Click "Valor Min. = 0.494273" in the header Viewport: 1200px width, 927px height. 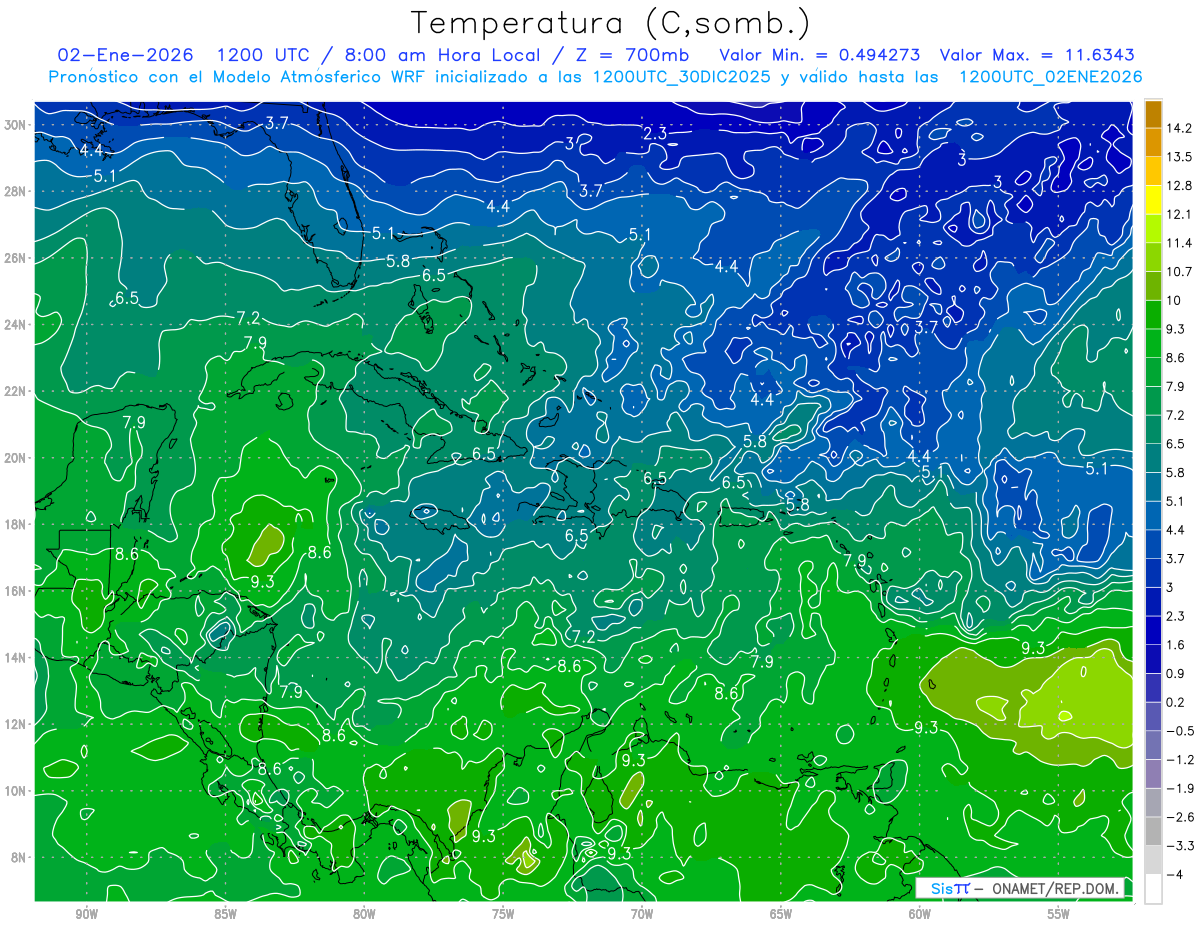pos(820,55)
